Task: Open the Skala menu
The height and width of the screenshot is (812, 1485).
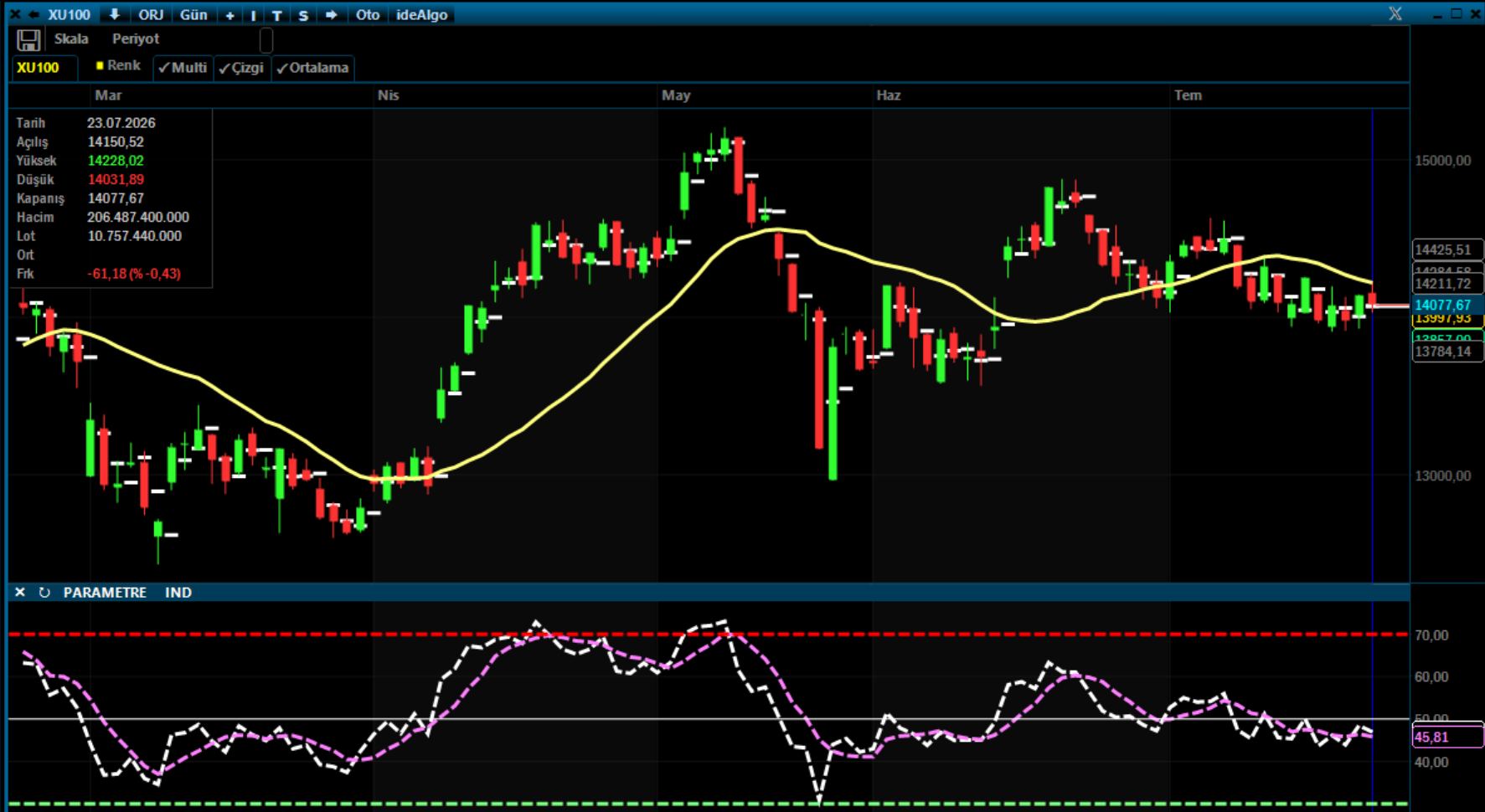Action: pos(71,39)
